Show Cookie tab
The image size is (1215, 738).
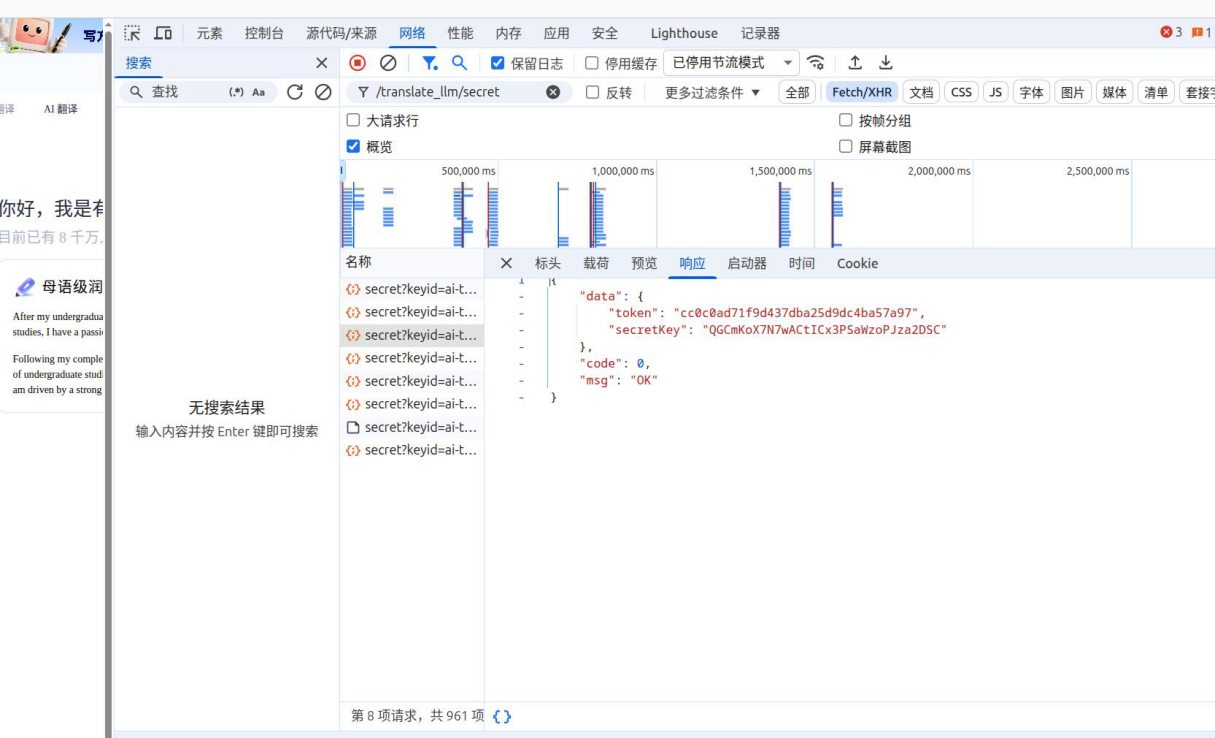tap(857, 263)
